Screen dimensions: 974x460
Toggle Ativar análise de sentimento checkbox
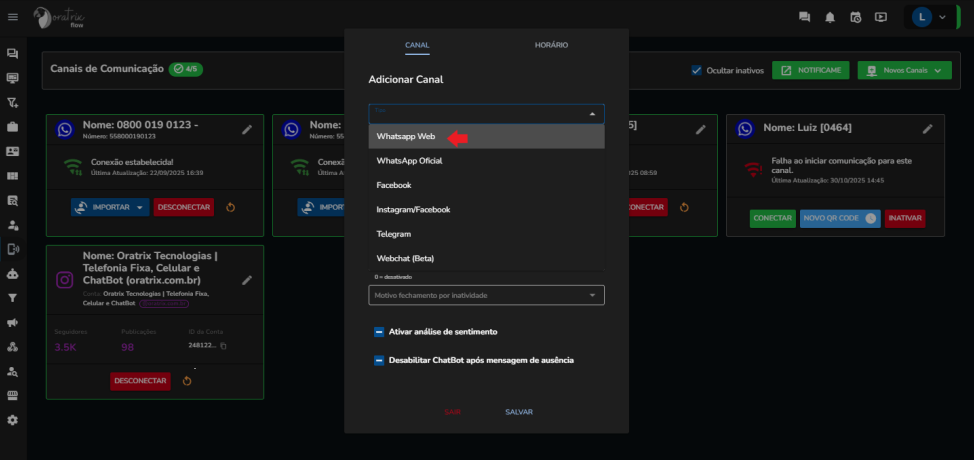(380, 332)
